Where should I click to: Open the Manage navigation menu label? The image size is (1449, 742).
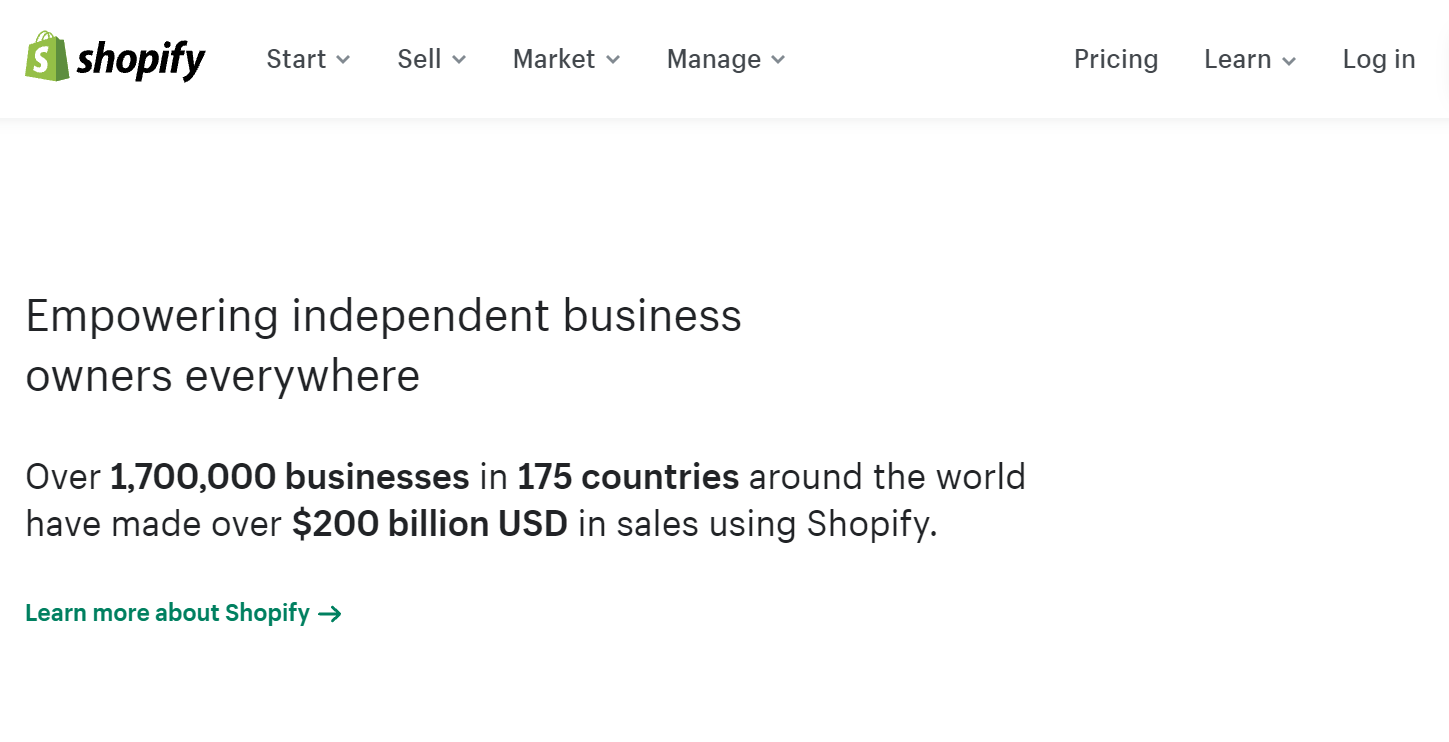pyautogui.click(x=714, y=59)
